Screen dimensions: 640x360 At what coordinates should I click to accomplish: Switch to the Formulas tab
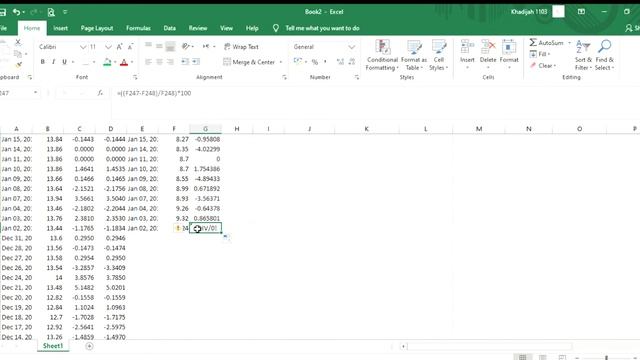(138, 28)
